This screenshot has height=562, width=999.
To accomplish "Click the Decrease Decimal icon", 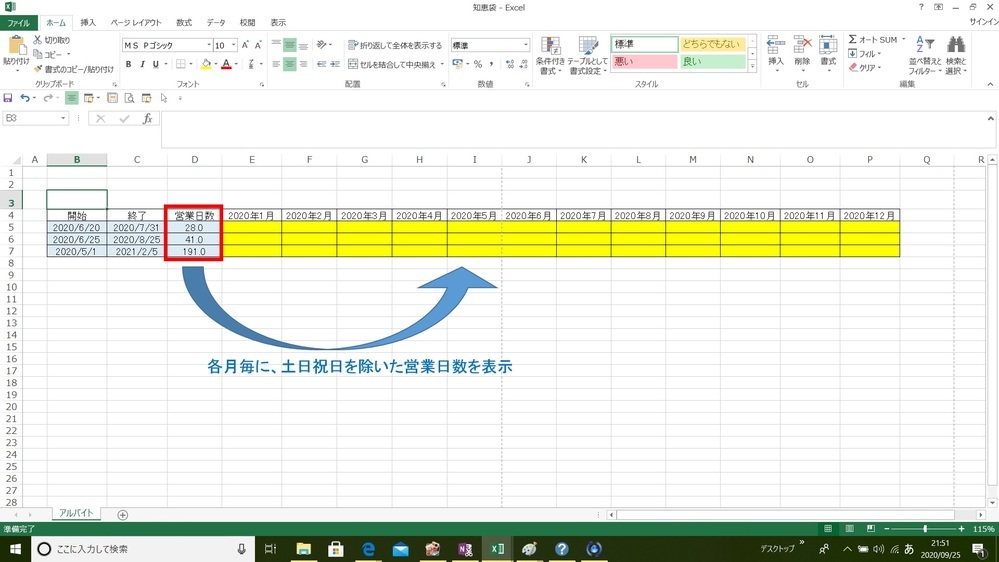I will pos(524,64).
